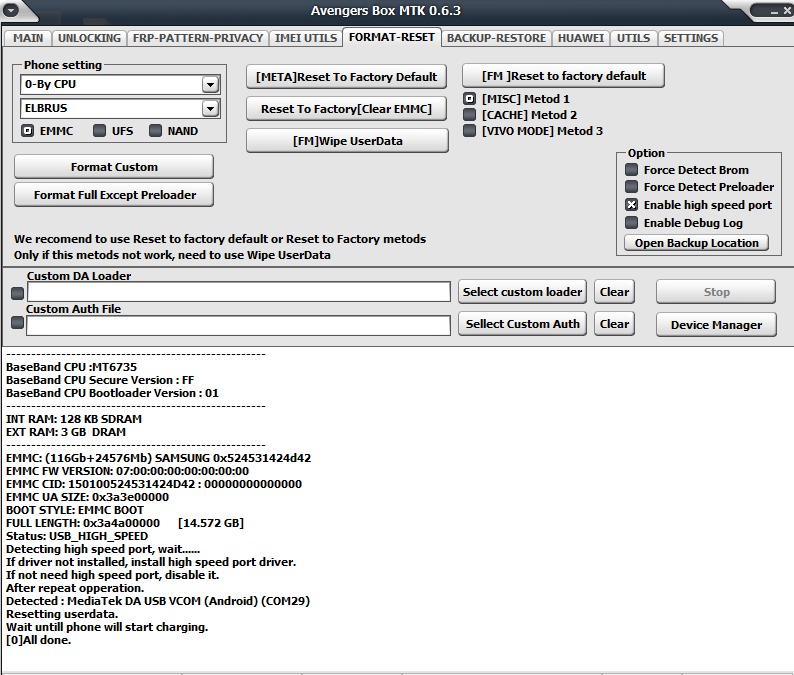The image size is (794, 675).
Task: Tick the Custom DA Loader checkbox
Action: tap(17, 293)
